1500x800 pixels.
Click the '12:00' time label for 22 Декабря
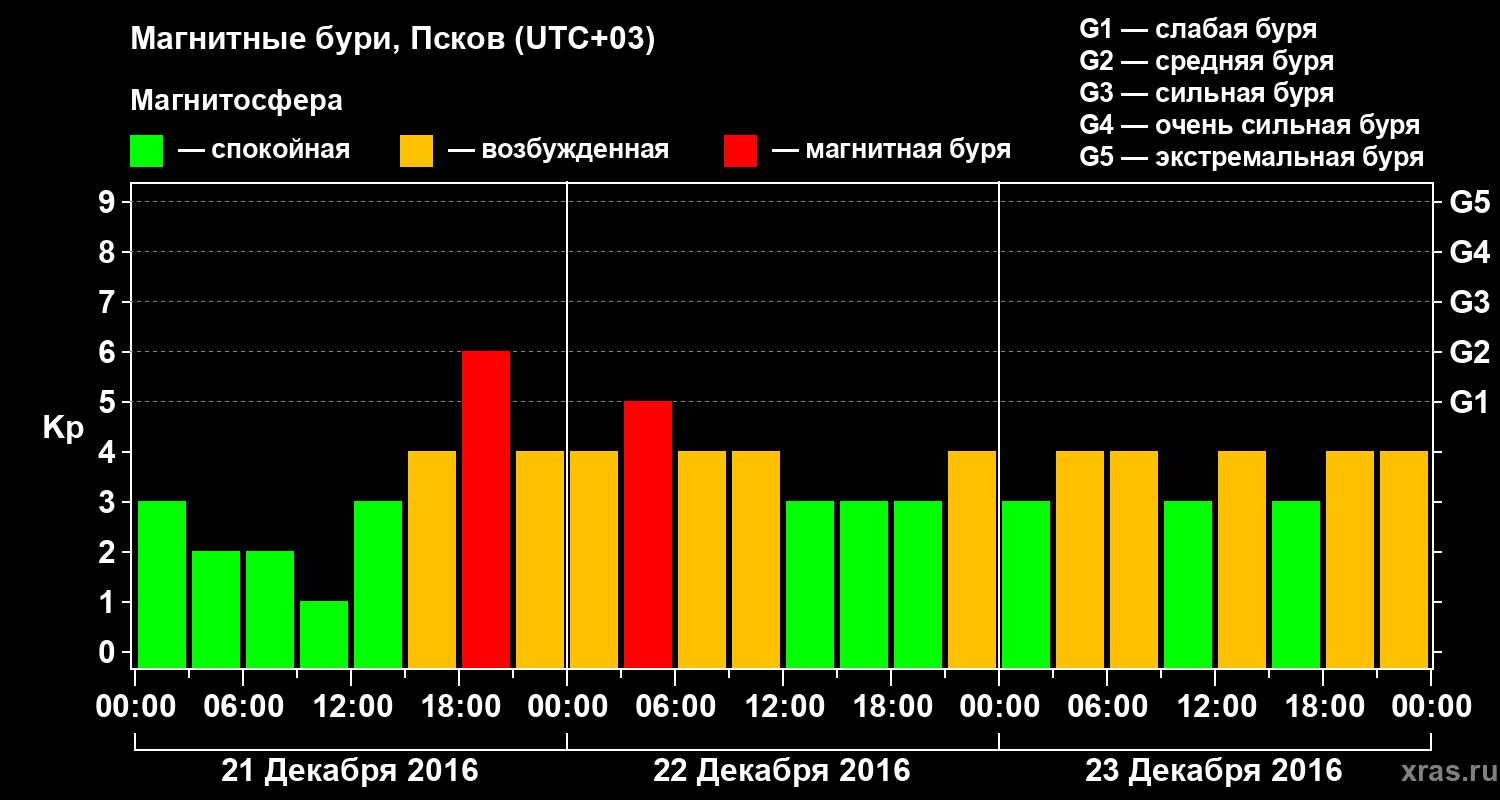[783, 707]
